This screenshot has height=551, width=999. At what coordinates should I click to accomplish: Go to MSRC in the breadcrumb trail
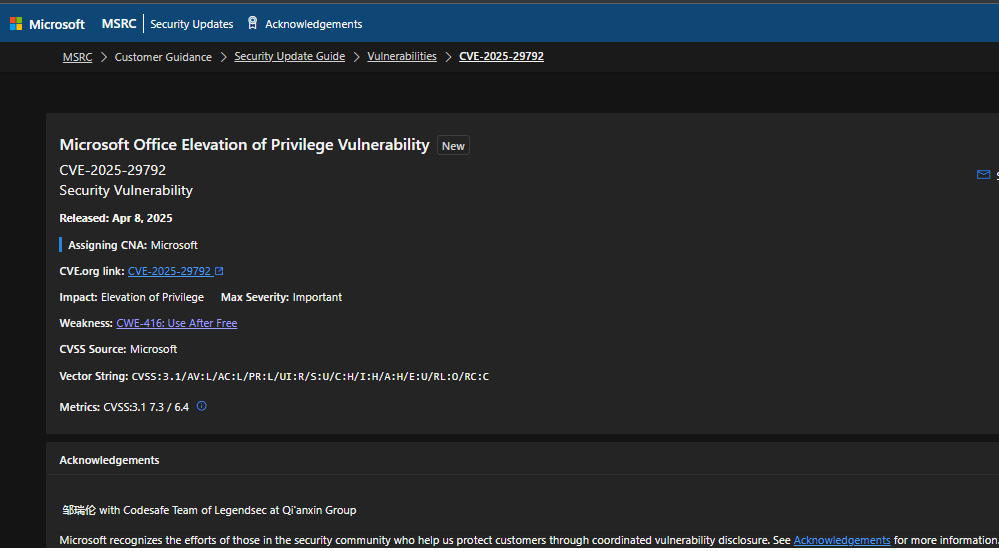click(x=77, y=57)
